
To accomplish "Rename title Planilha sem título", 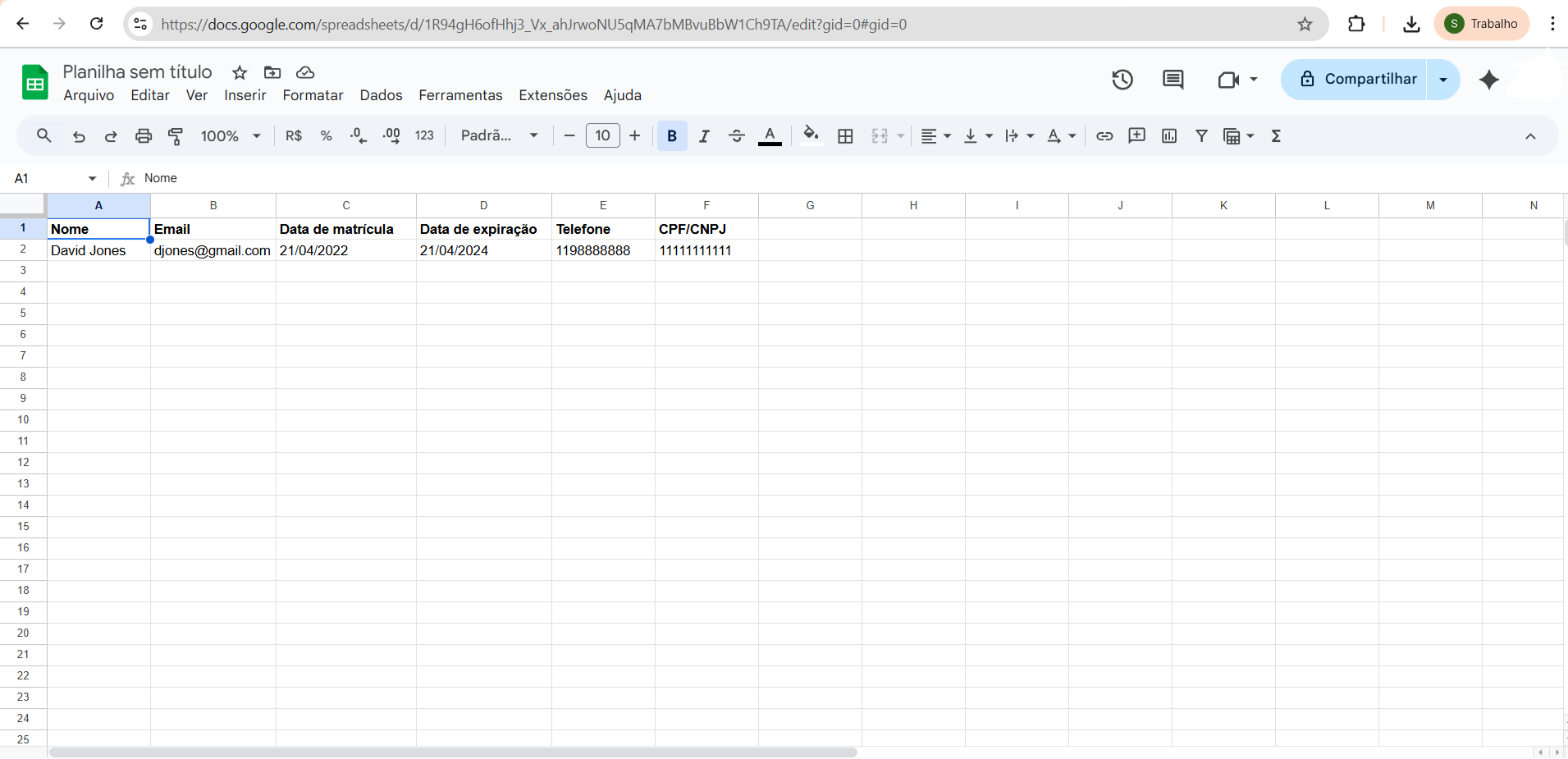I will 137,72.
